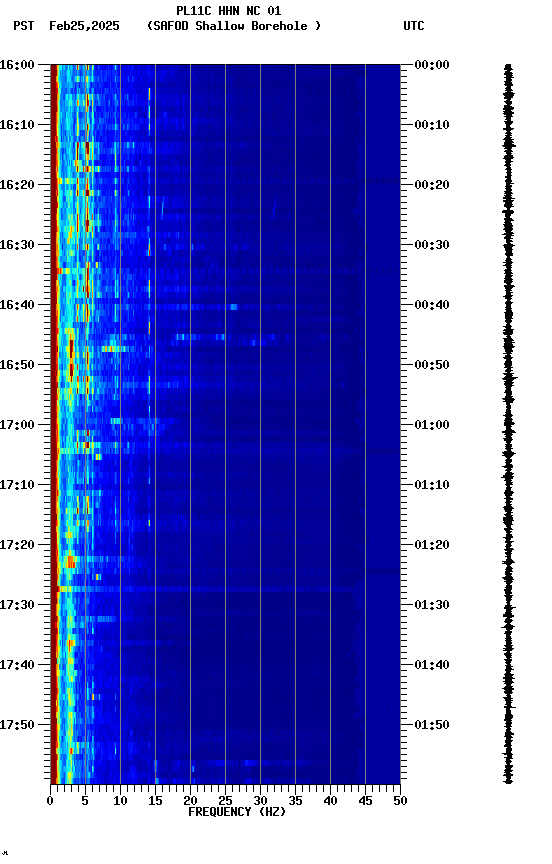This screenshot has width=552, height=864.
Task: Click the UTC timezone label
Action: click(414, 26)
